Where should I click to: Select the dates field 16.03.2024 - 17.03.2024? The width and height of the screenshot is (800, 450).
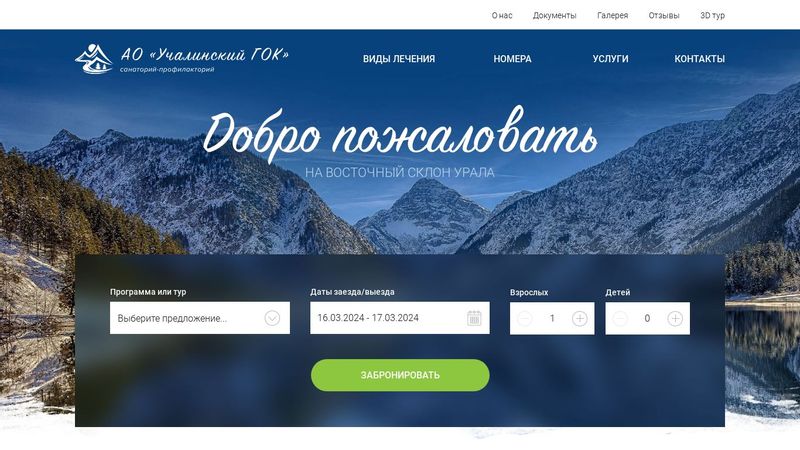coord(399,318)
